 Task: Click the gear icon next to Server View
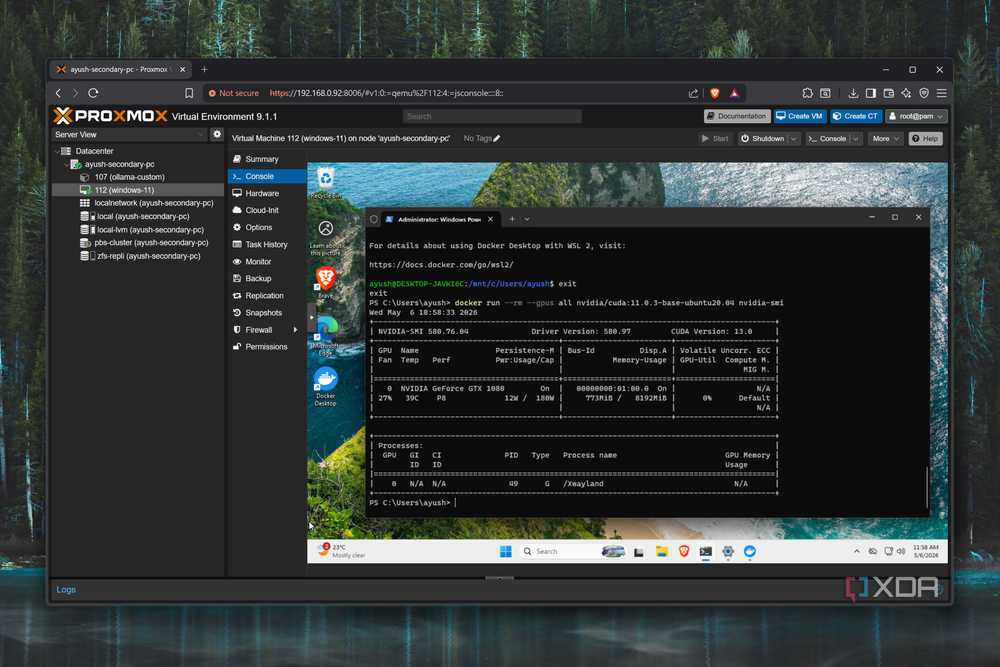[x=217, y=135]
